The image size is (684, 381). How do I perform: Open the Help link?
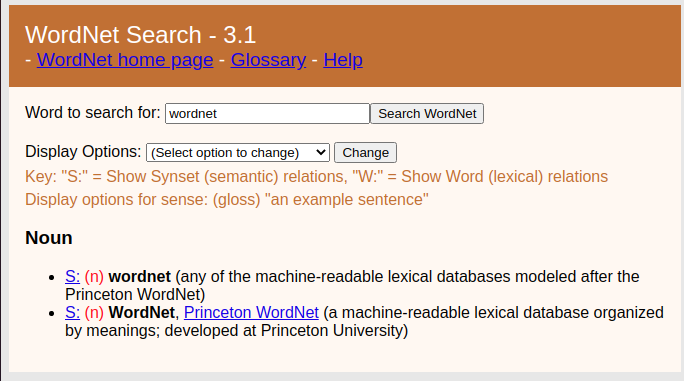click(343, 60)
